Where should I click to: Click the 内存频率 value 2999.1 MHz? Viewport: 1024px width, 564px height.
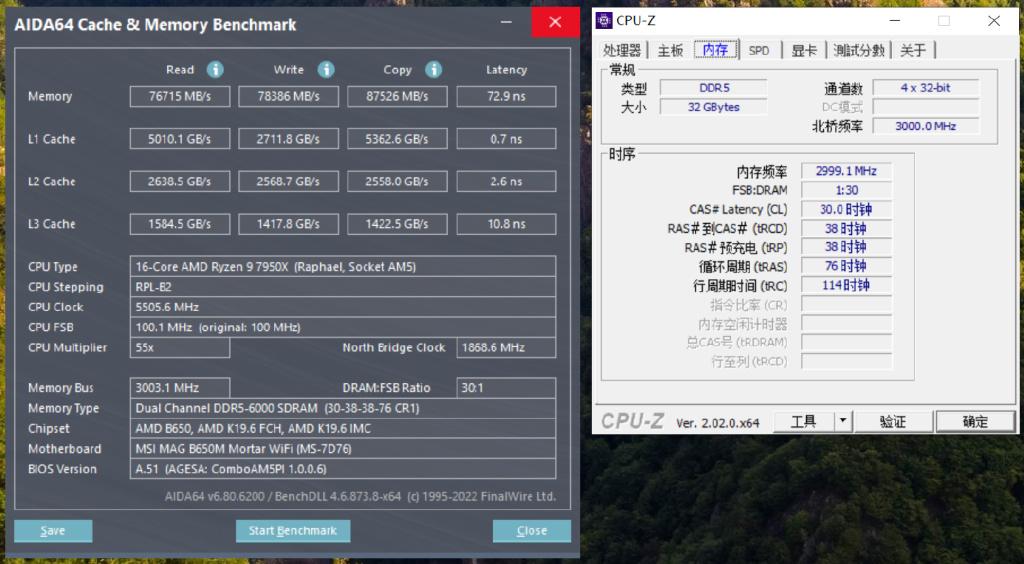(x=846, y=171)
